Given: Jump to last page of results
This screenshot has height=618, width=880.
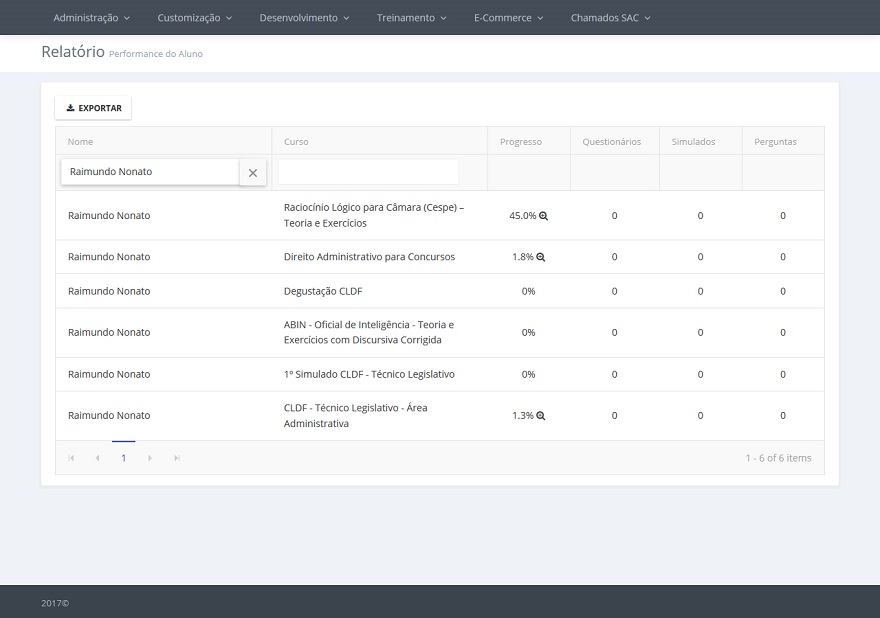Looking at the screenshot, I should point(177,458).
